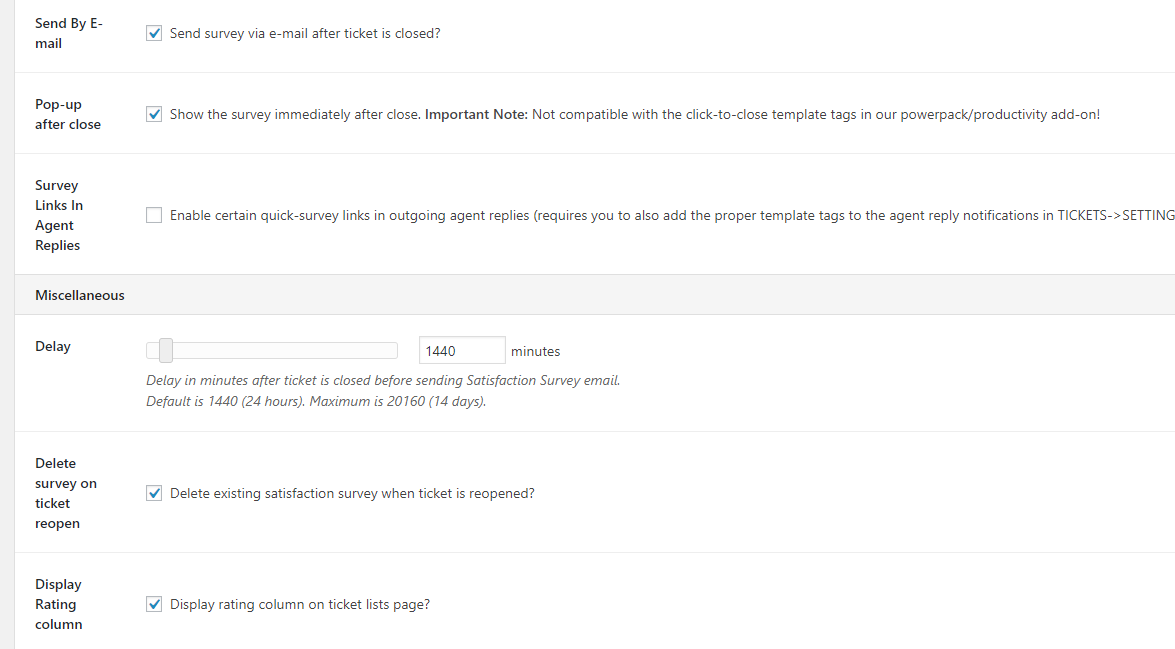Click the 'Delete existing satisfaction survey when ticket is reopened?' label

(x=352, y=493)
